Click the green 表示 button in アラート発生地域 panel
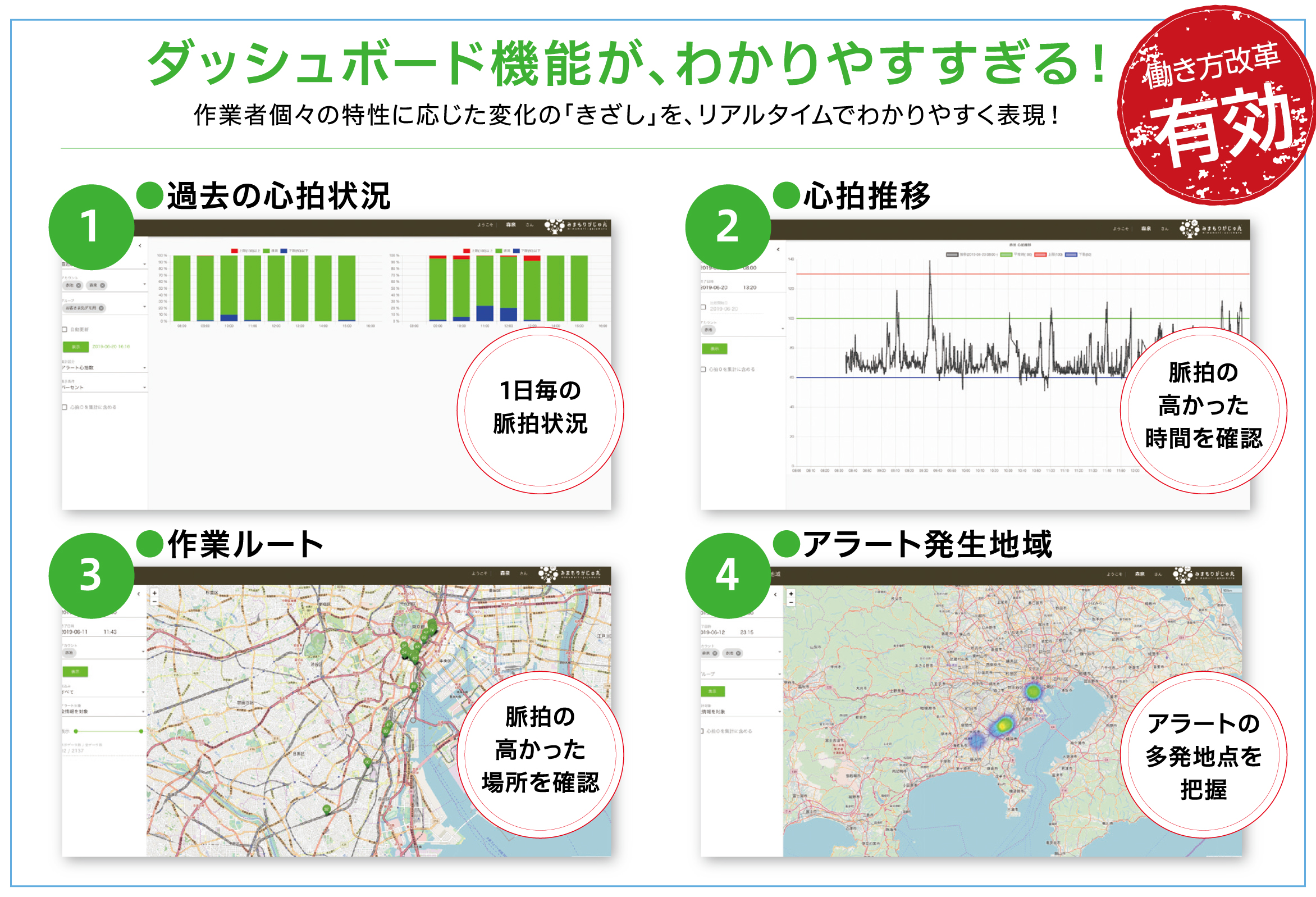Image resolution: width=1316 pixels, height=897 pixels. coord(712,692)
